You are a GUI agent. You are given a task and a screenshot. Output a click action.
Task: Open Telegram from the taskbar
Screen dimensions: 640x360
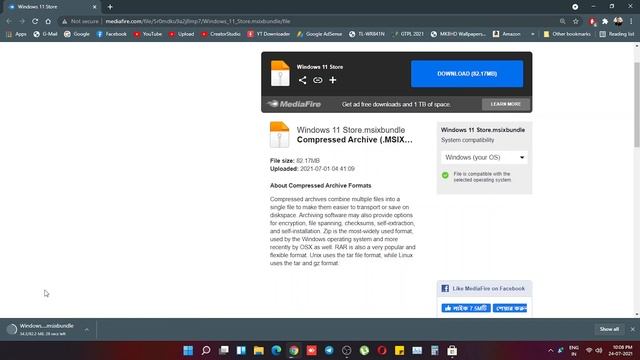(x=329, y=350)
